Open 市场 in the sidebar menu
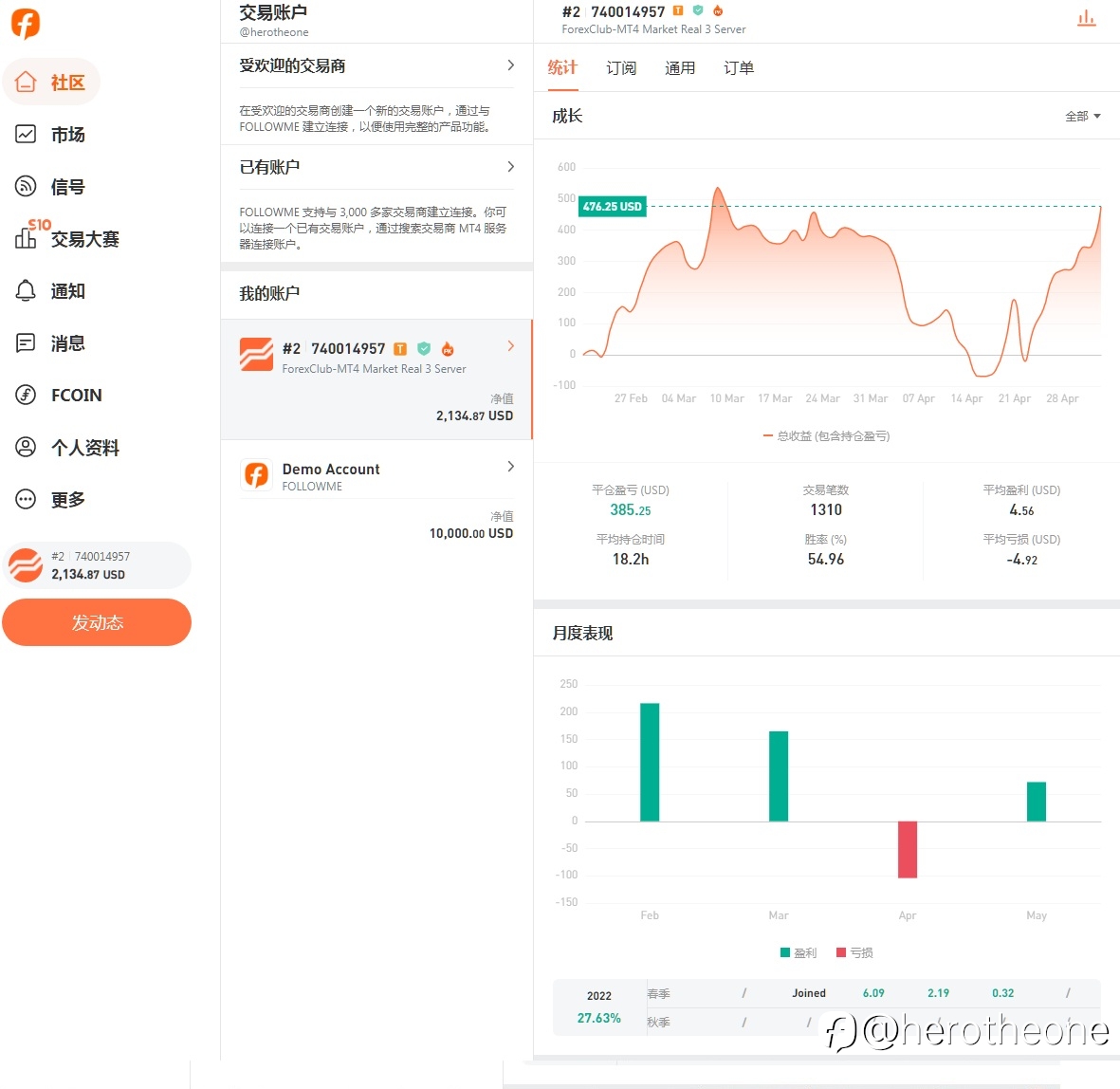This screenshot has height=1089, width=1120. click(x=68, y=135)
